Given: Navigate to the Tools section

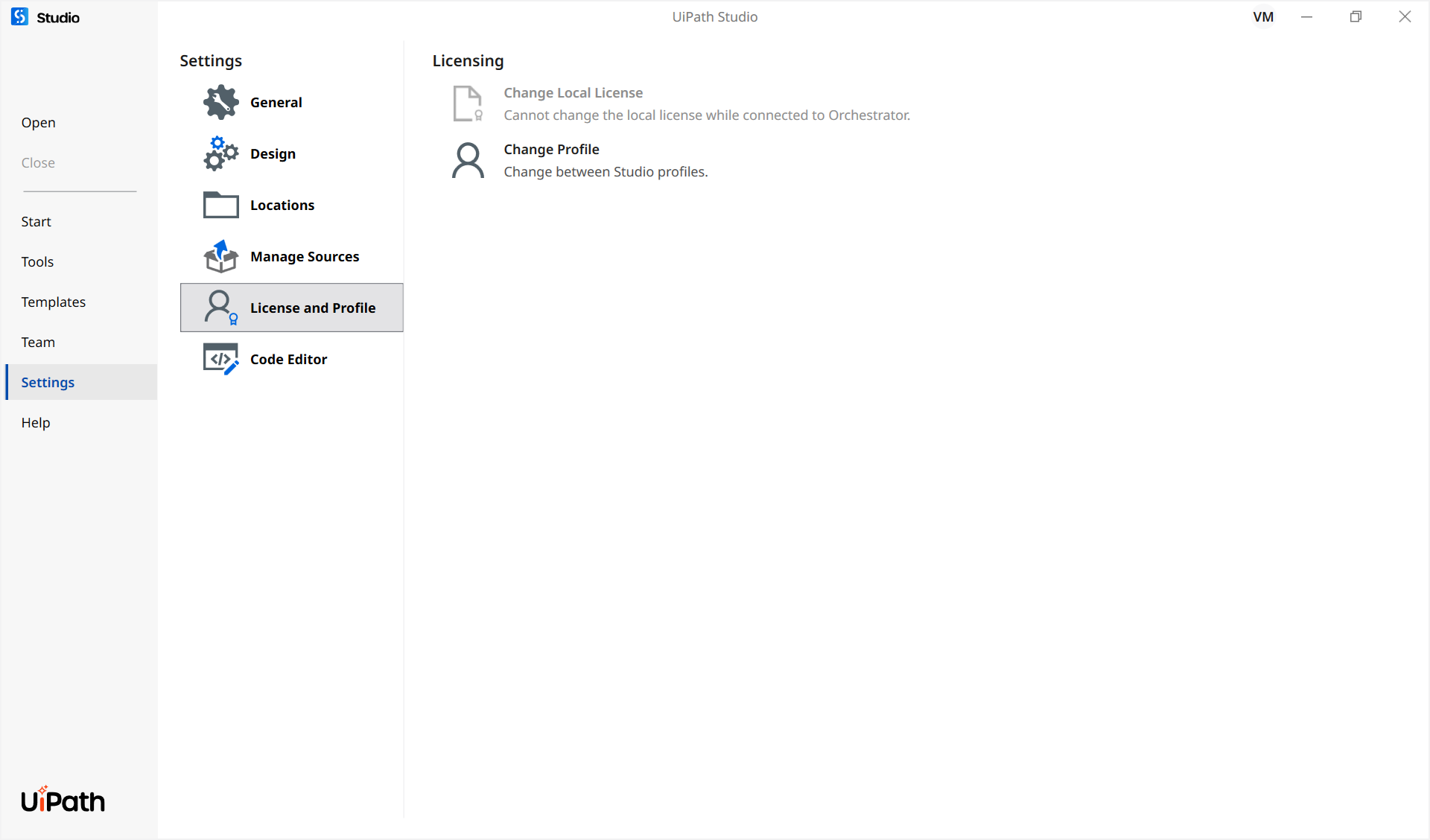Looking at the screenshot, I should (37, 261).
